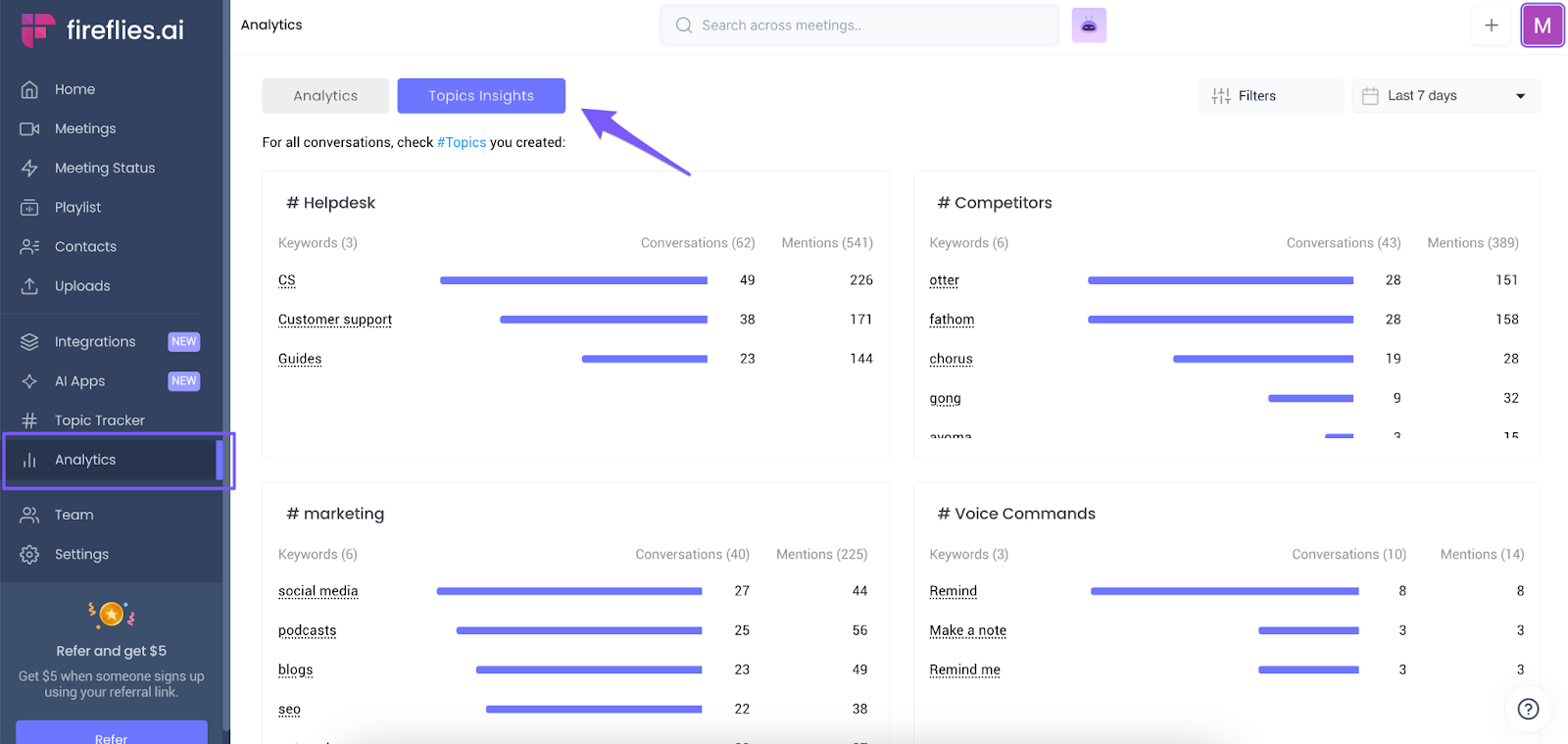
Task: Click the # marketing topic heading
Action: tap(335, 514)
